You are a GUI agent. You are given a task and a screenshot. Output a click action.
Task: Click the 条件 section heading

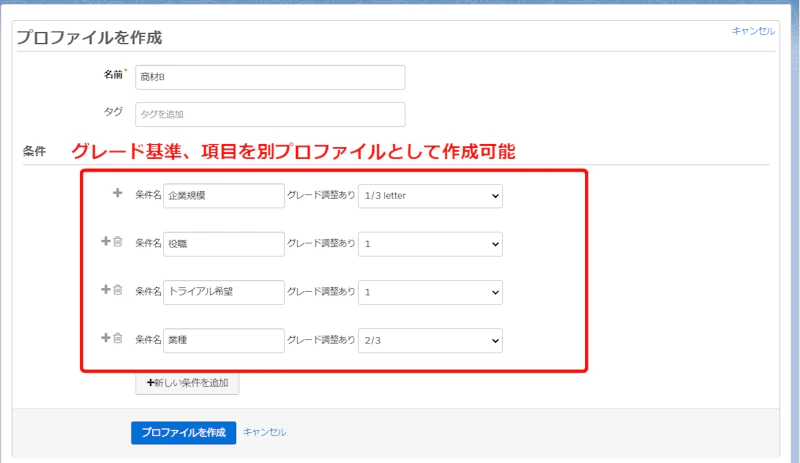click(34, 151)
